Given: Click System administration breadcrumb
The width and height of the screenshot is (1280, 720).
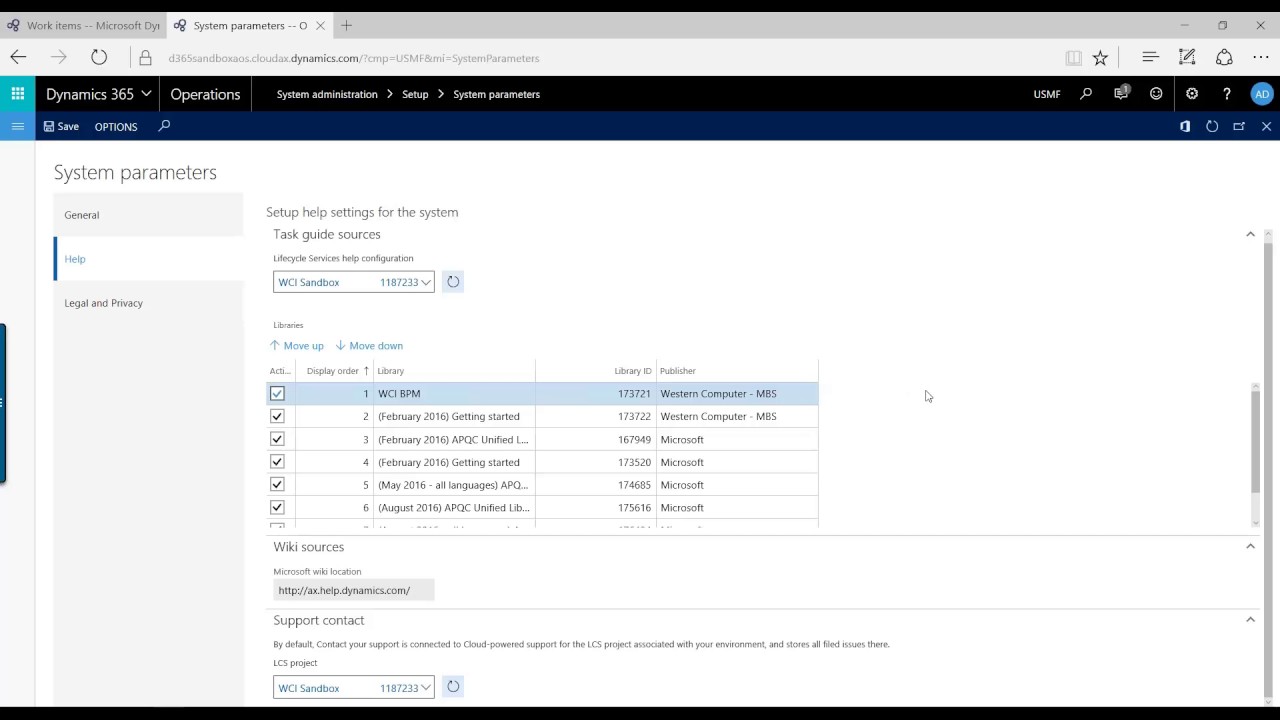Looking at the screenshot, I should [x=327, y=94].
